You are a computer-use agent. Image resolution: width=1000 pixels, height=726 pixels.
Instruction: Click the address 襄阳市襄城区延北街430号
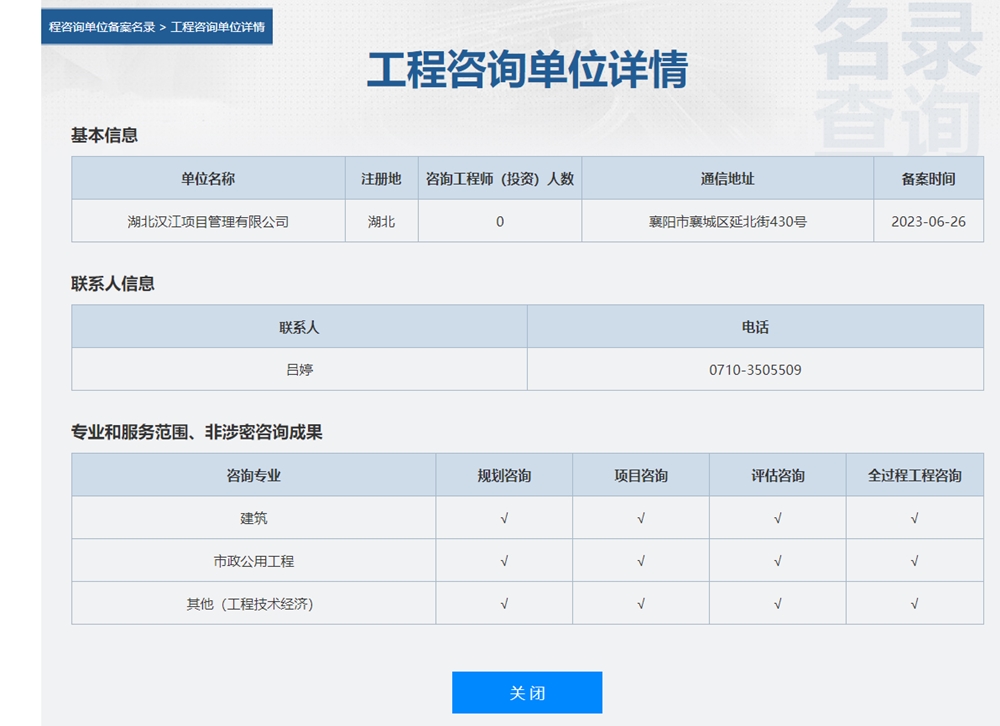[728, 221]
